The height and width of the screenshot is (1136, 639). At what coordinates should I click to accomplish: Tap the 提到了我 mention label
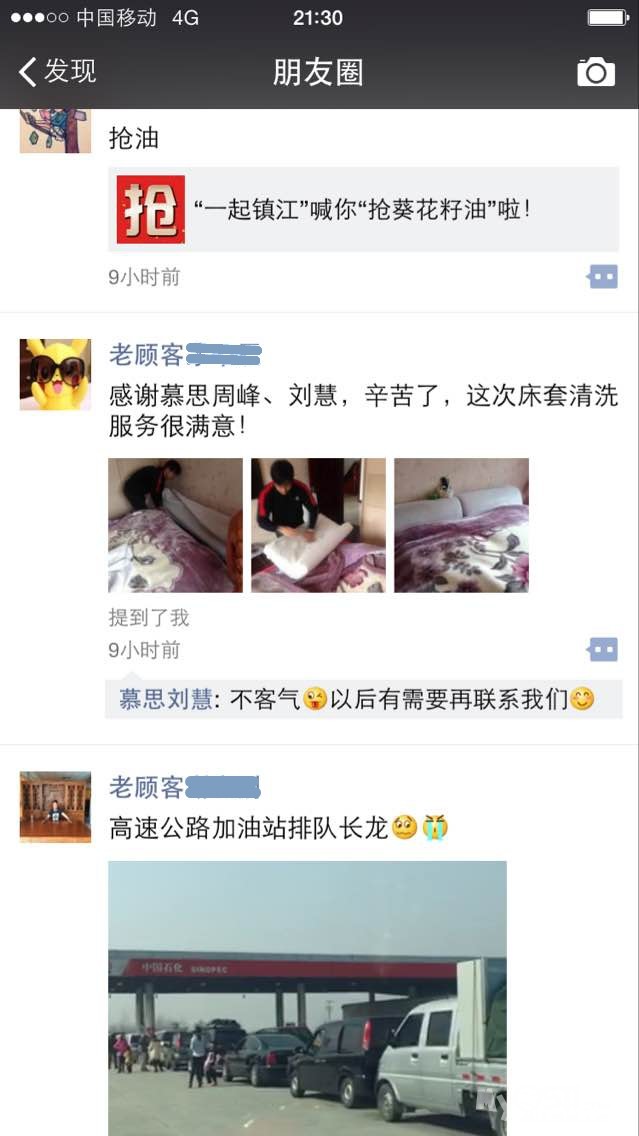(x=149, y=618)
